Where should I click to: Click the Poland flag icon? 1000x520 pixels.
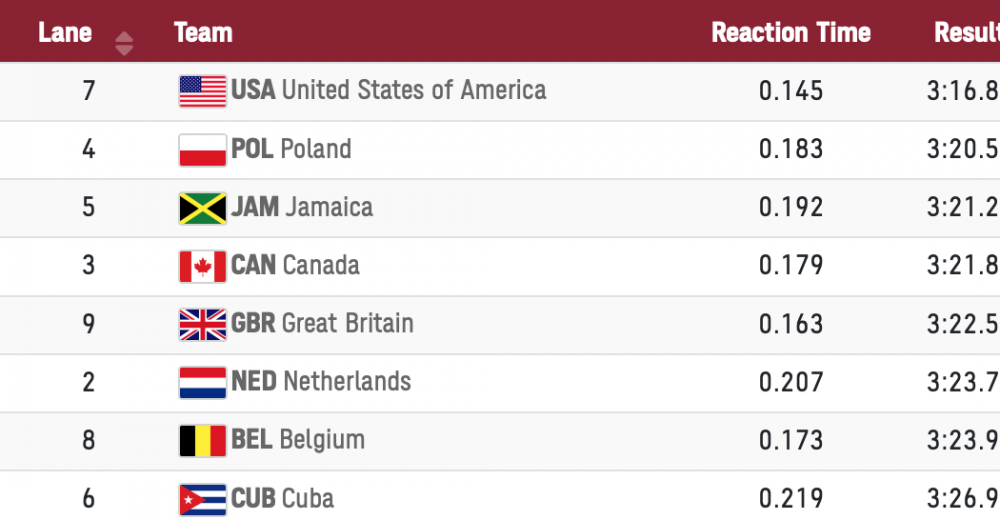coord(202,150)
